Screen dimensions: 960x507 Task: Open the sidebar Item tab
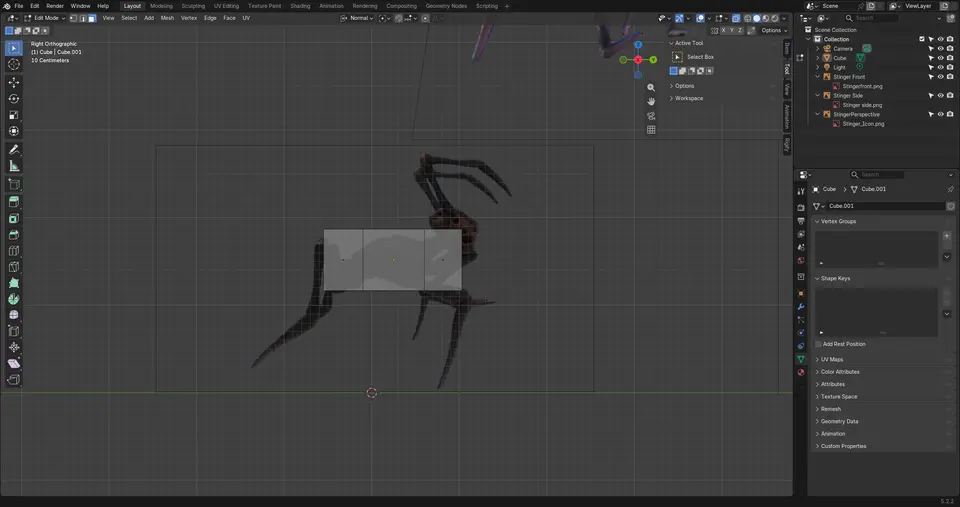click(x=787, y=48)
